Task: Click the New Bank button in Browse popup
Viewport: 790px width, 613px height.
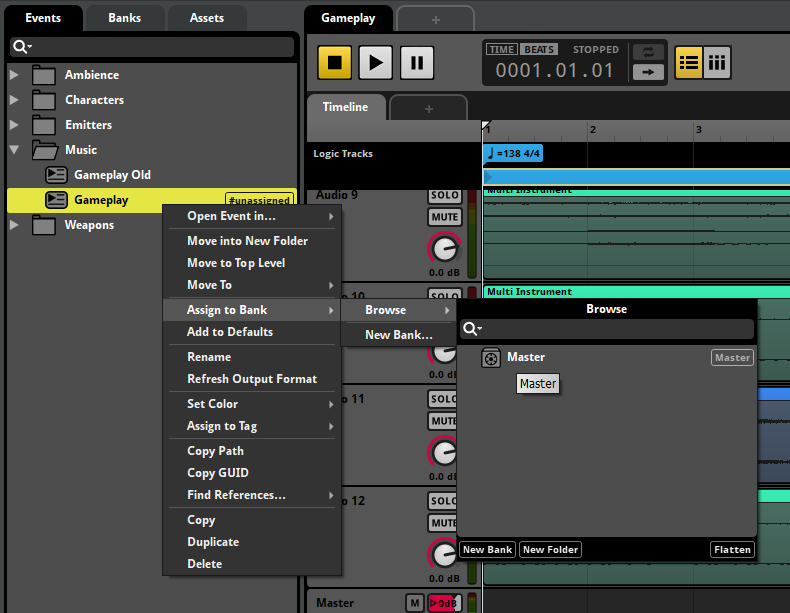Action: (x=487, y=550)
